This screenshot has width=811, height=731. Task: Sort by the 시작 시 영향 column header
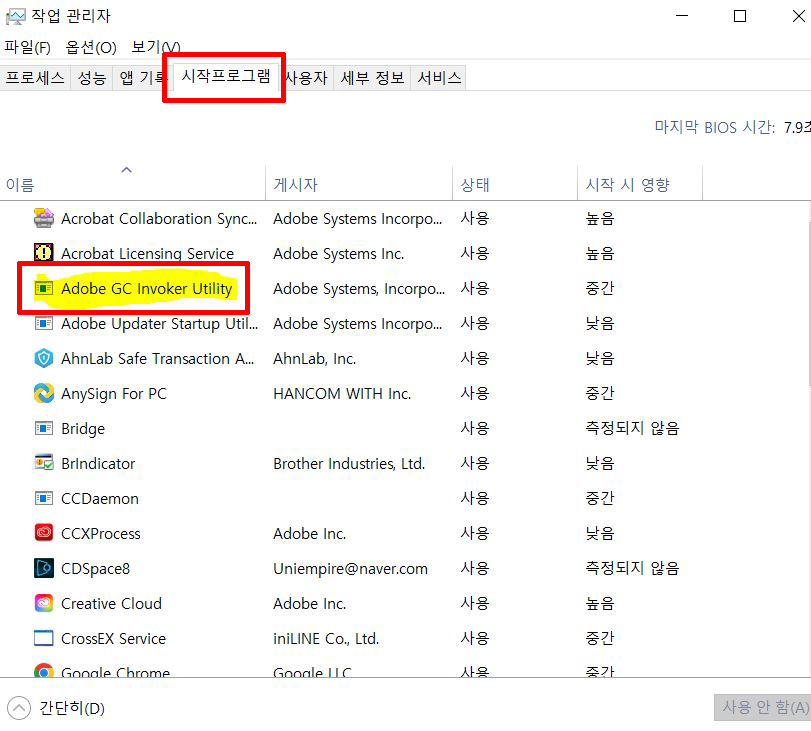(x=640, y=184)
